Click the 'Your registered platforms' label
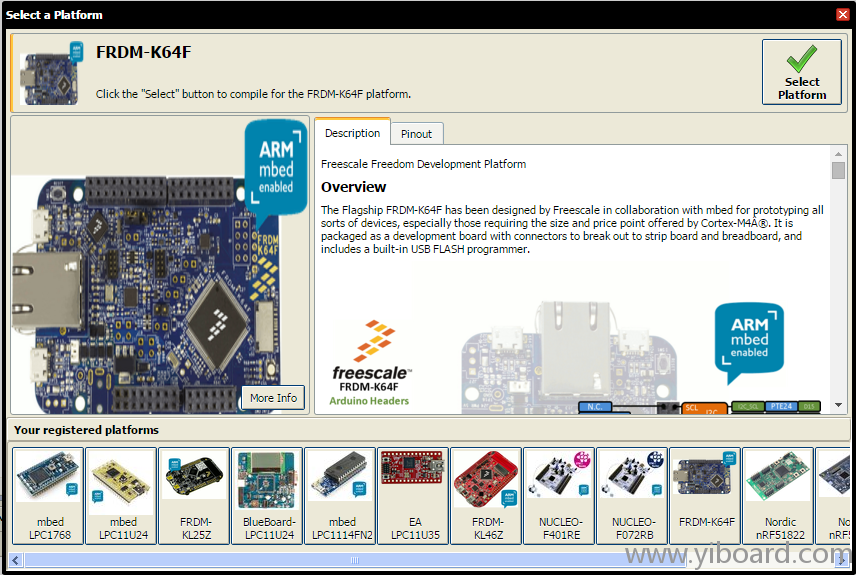 click(86, 430)
